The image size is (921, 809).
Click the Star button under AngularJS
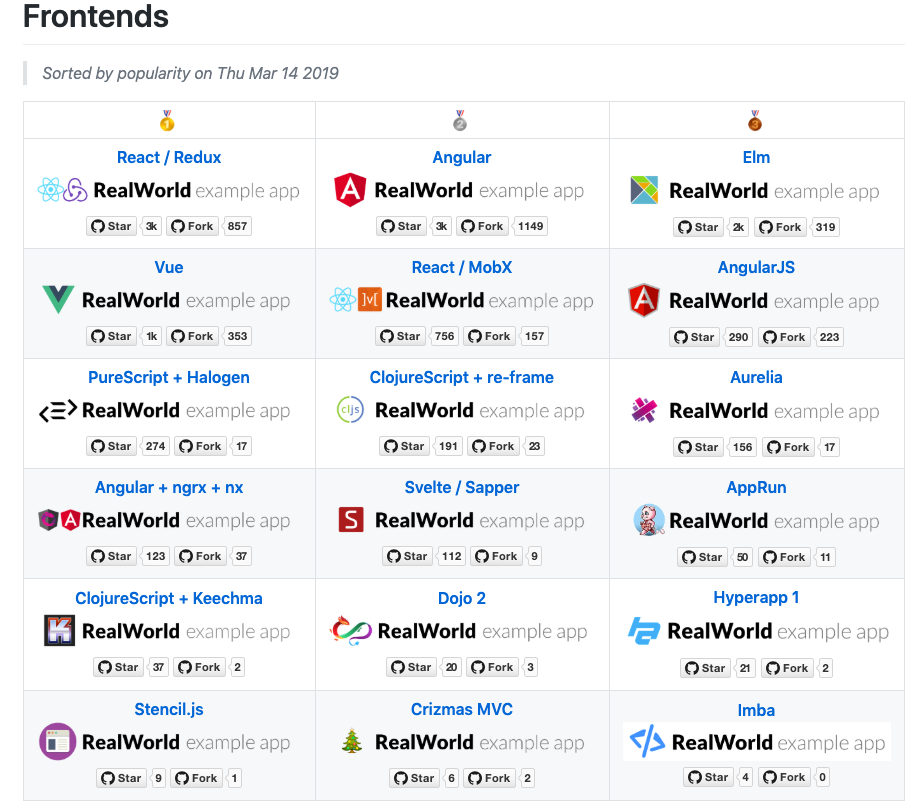pos(695,337)
